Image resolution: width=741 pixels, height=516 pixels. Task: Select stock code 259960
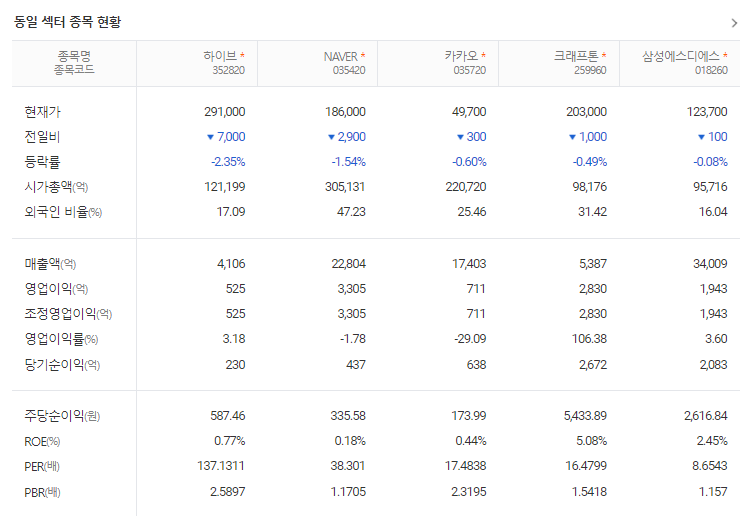coord(590,70)
